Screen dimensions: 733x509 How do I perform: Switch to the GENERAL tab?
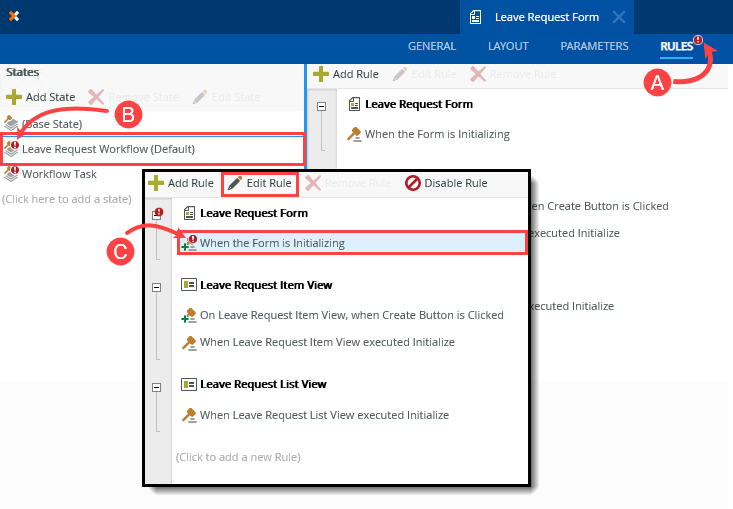click(x=432, y=46)
